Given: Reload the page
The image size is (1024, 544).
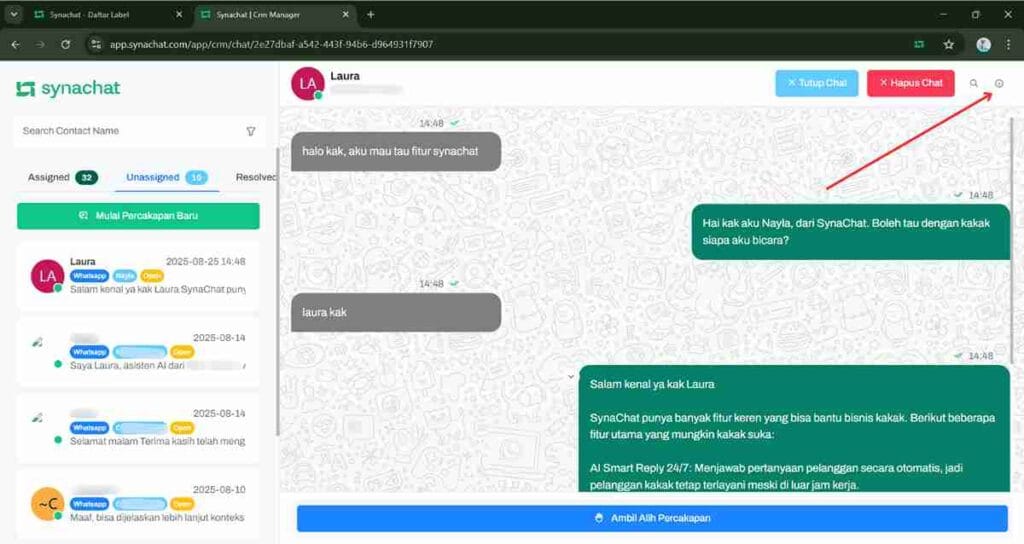Looking at the screenshot, I should [x=65, y=44].
